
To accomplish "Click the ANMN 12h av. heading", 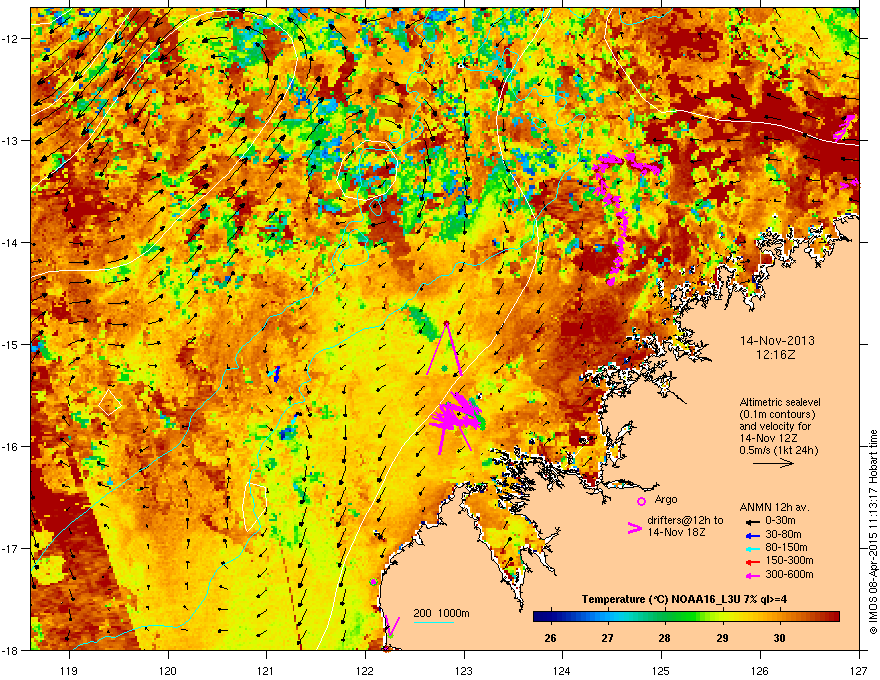I will click(774, 507).
